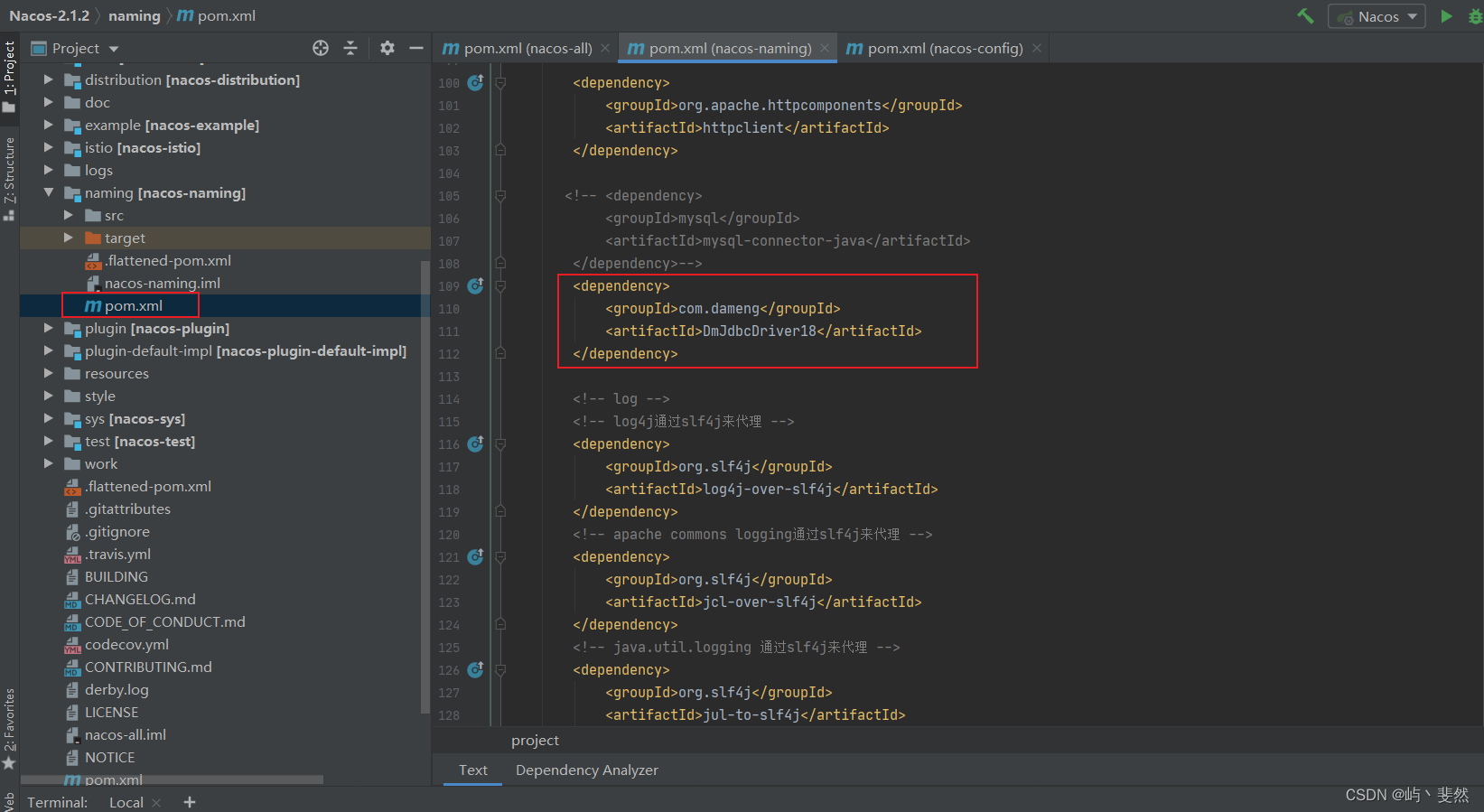Select the resources folder
The width and height of the screenshot is (1484, 812).
point(117,373)
